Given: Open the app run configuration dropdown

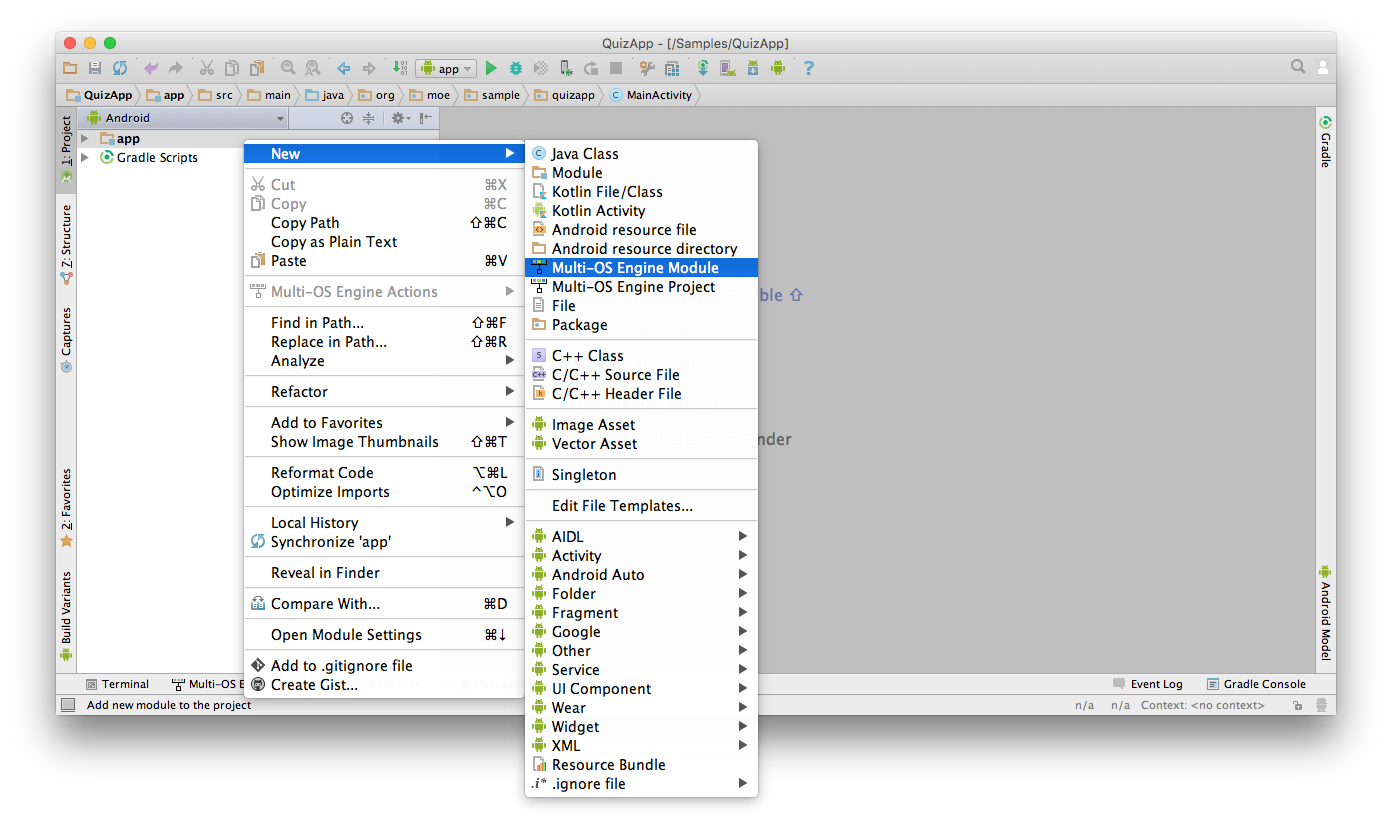Looking at the screenshot, I should [446, 68].
